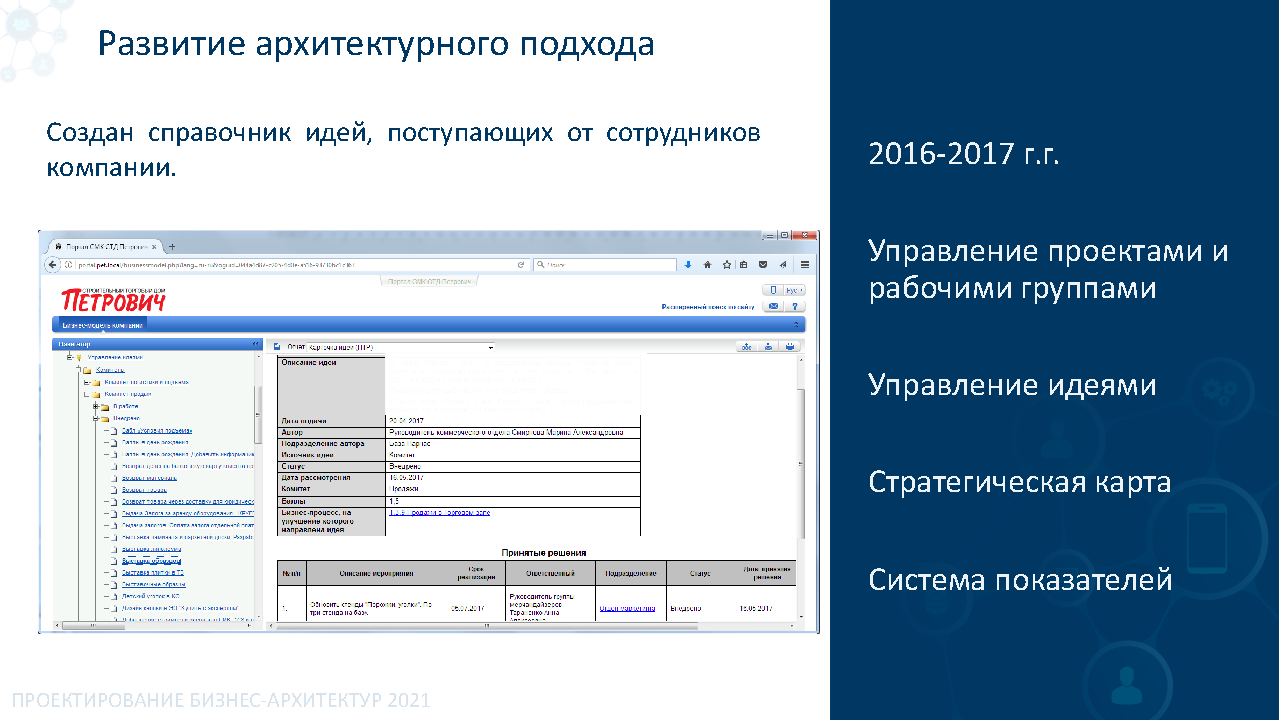
Task: Collapse the Управление идеями tree node
Action: [x=70, y=357]
